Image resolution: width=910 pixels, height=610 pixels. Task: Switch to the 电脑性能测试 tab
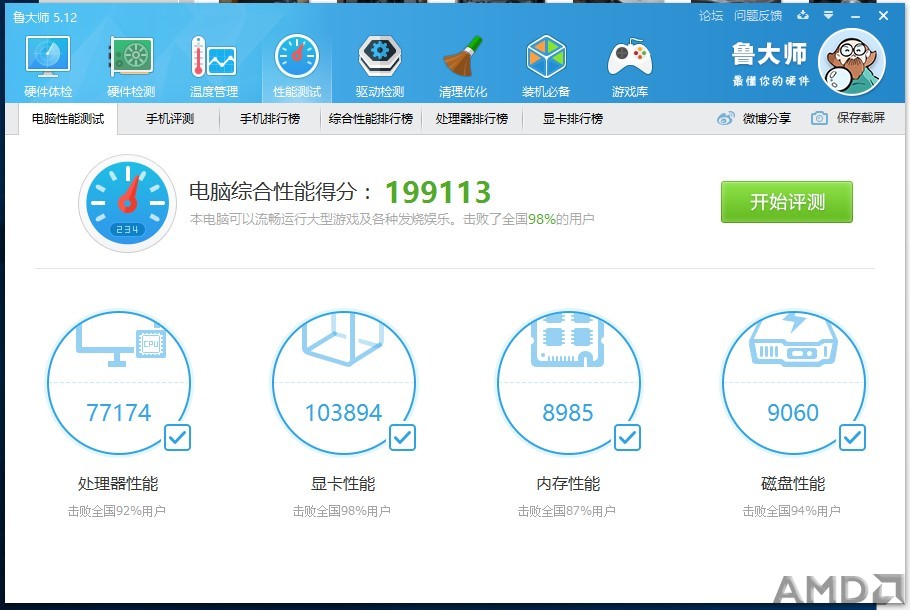click(x=68, y=119)
